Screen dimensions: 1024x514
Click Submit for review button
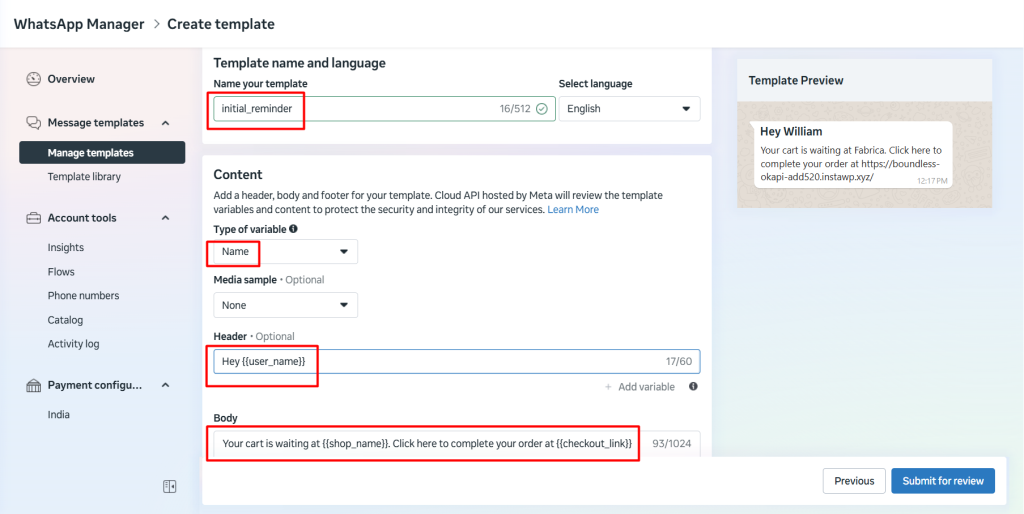[x=942, y=481]
